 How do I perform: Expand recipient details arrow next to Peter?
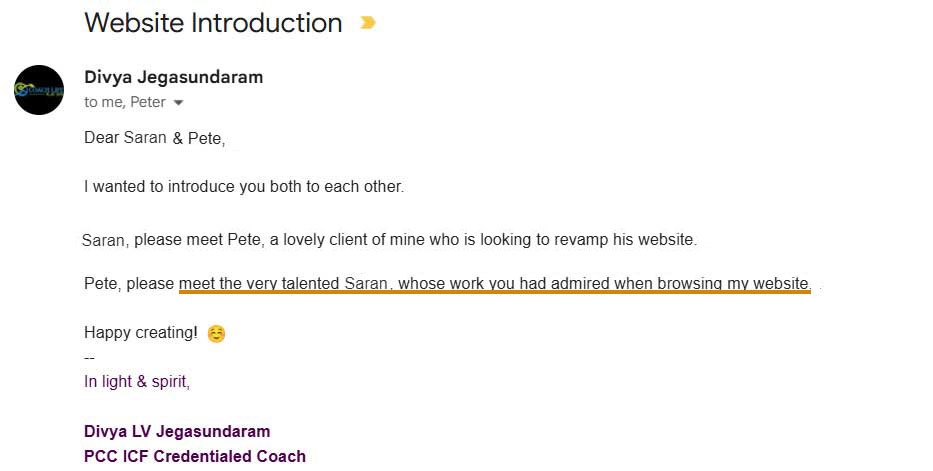[178, 103]
